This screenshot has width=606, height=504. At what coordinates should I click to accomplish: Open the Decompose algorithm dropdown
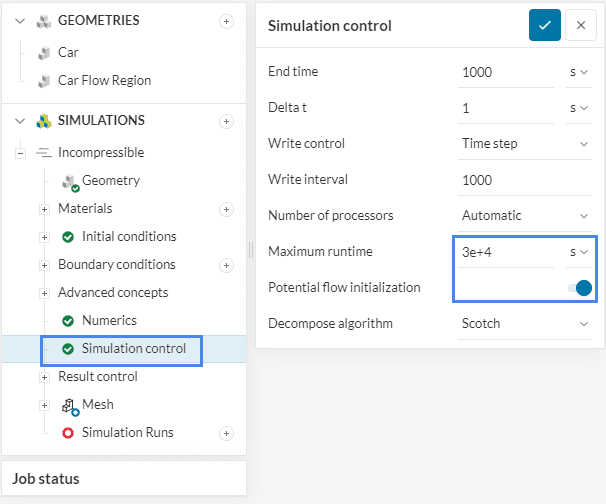coord(525,324)
